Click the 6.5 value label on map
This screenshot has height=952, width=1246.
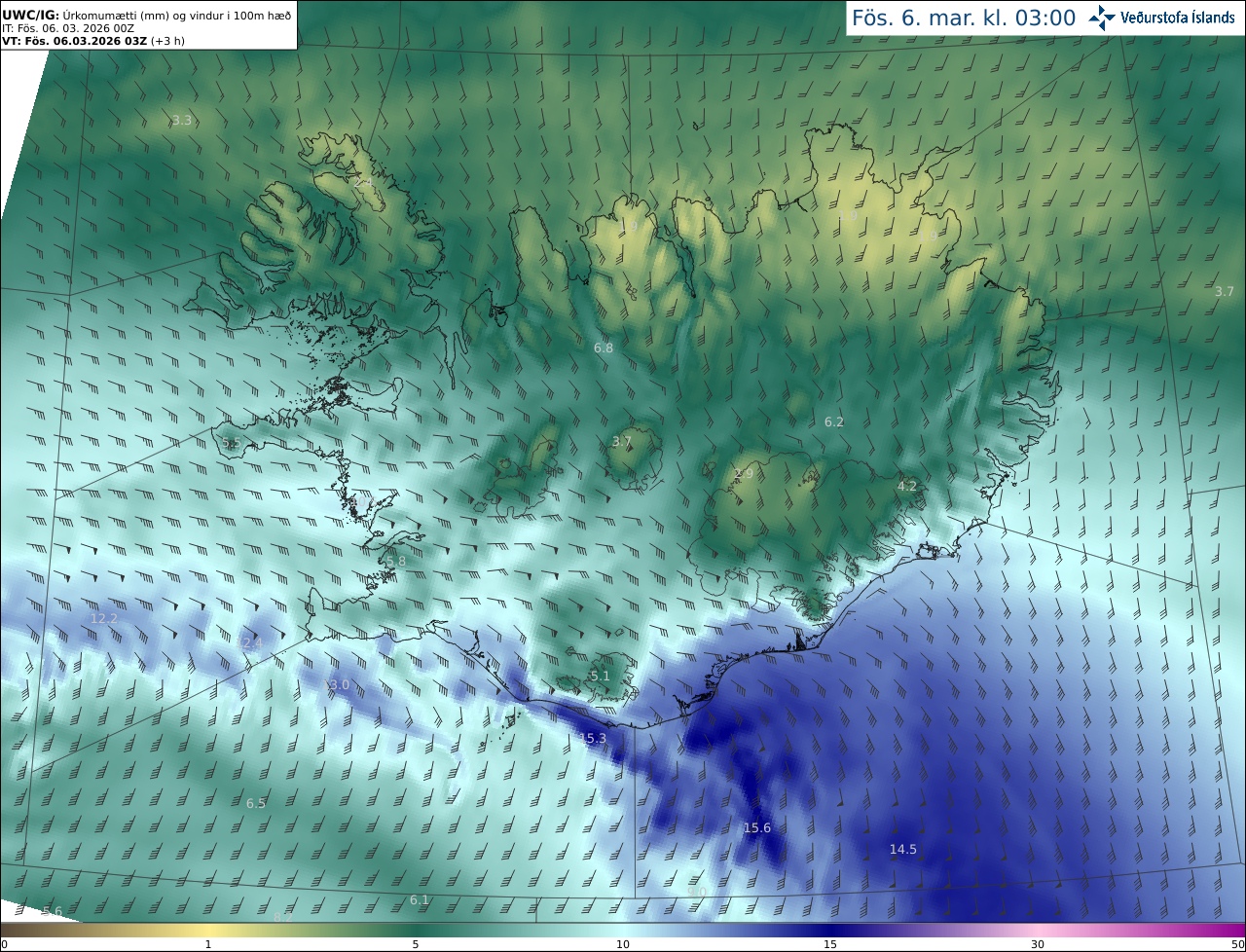tap(256, 804)
